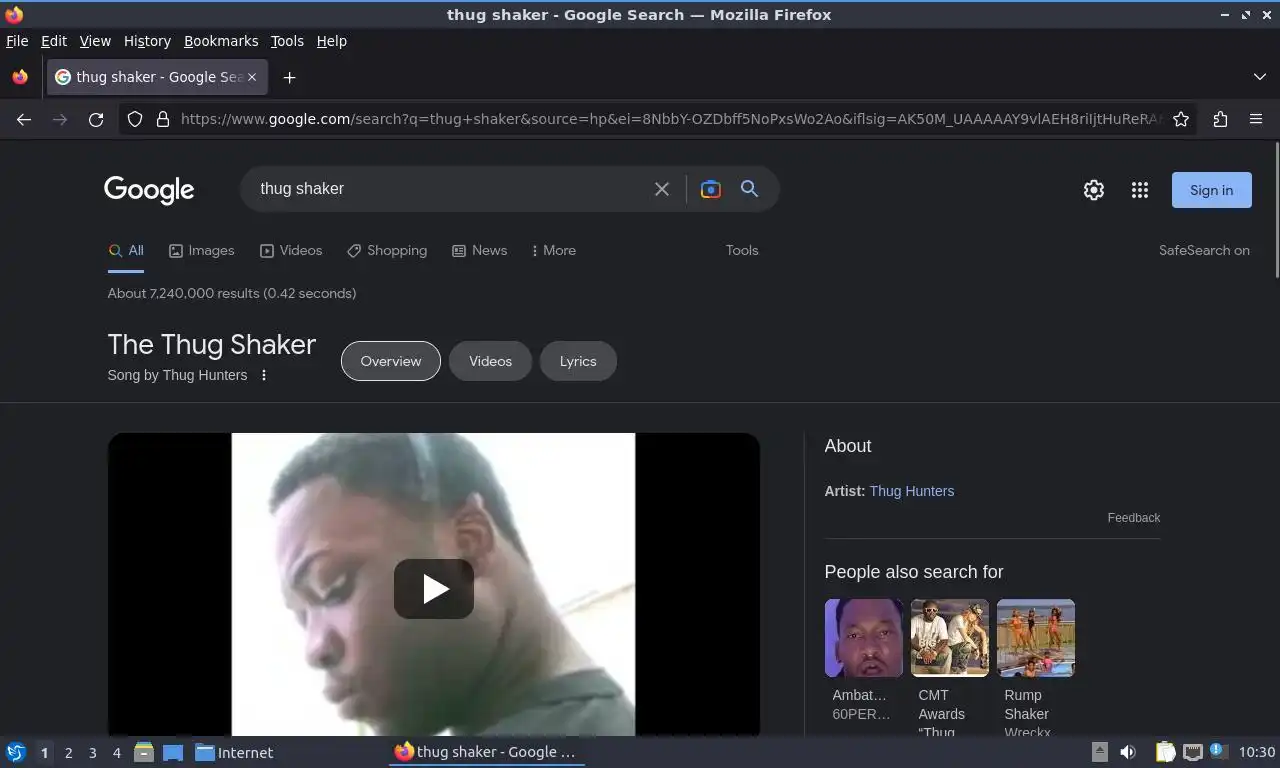Open the Bookmarks menu
The height and width of the screenshot is (768, 1280).
pyautogui.click(x=221, y=41)
